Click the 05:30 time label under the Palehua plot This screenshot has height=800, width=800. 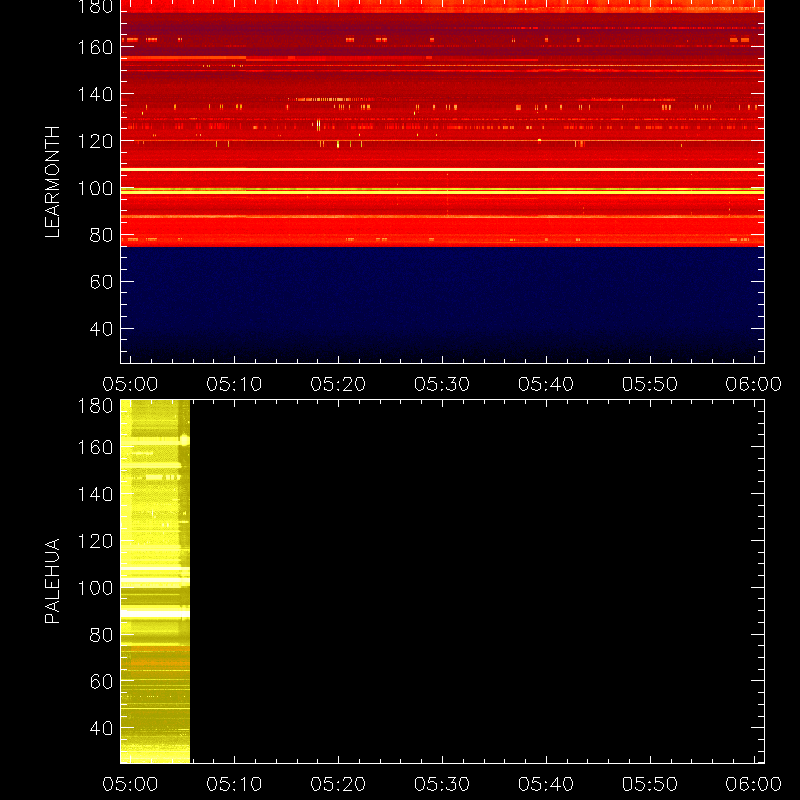[x=442, y=784]
